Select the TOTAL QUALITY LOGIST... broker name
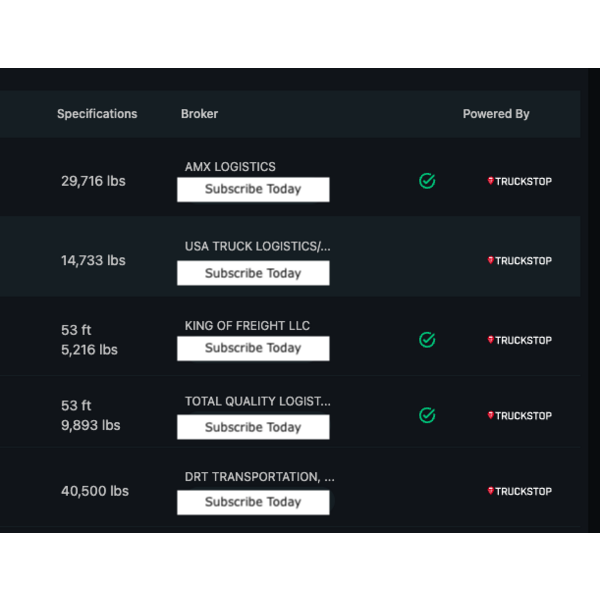Screen dimensions: 600x600 (x=258, y=401)
